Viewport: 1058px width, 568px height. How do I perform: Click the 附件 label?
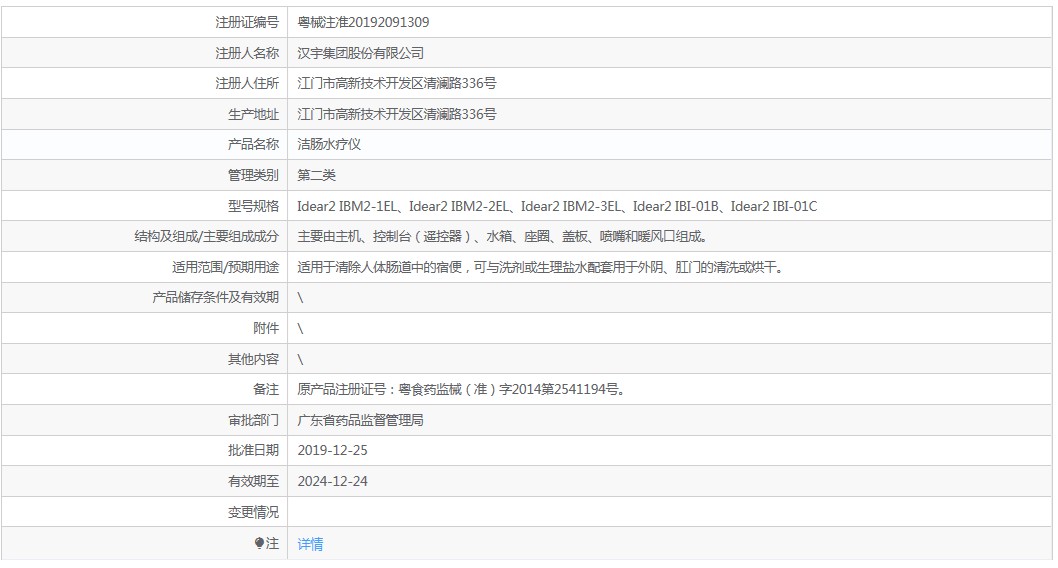tap(266, 329)
